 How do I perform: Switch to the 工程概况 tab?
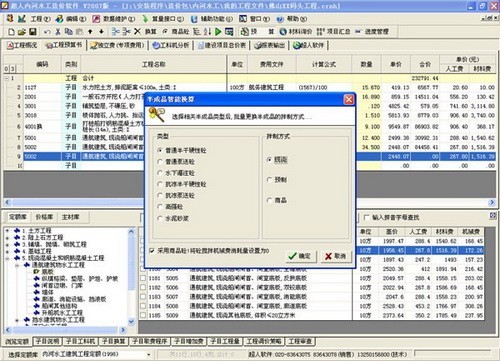[x=22, y=45]
